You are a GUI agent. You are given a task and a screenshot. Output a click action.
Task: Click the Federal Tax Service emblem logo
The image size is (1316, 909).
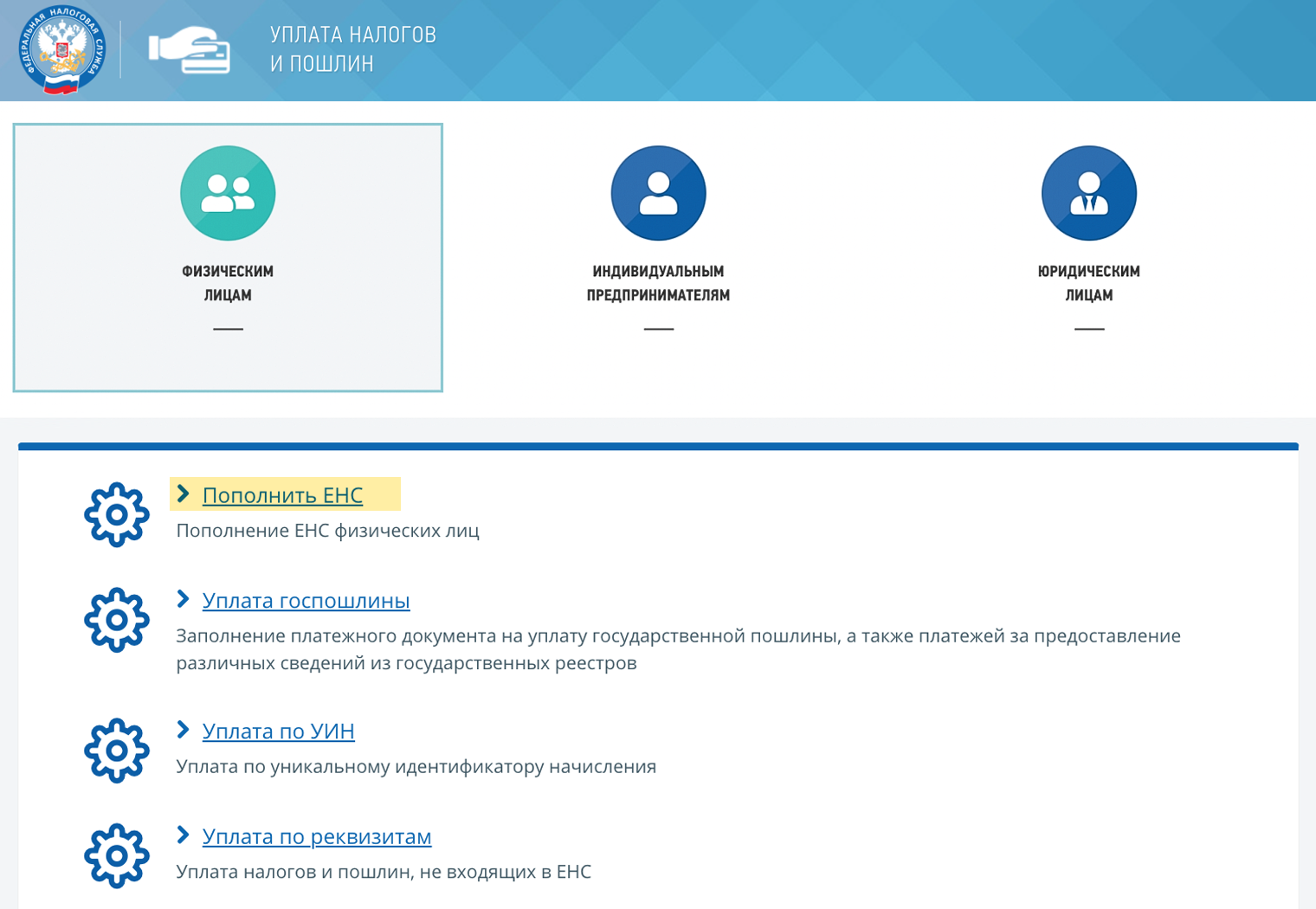(62, 49)
